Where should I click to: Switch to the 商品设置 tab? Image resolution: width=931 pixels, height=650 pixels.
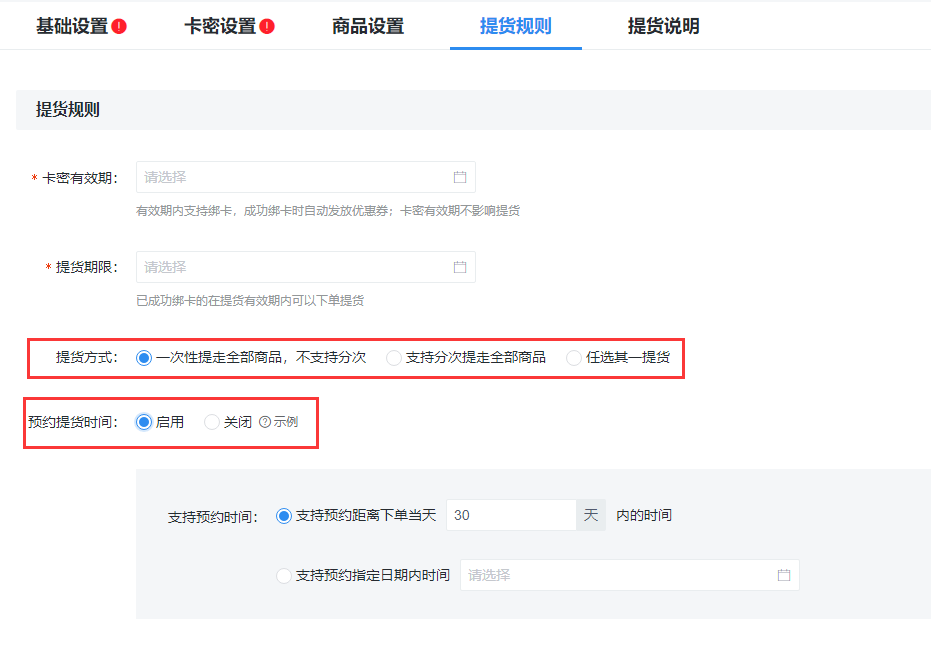click(x=367, y=27)
